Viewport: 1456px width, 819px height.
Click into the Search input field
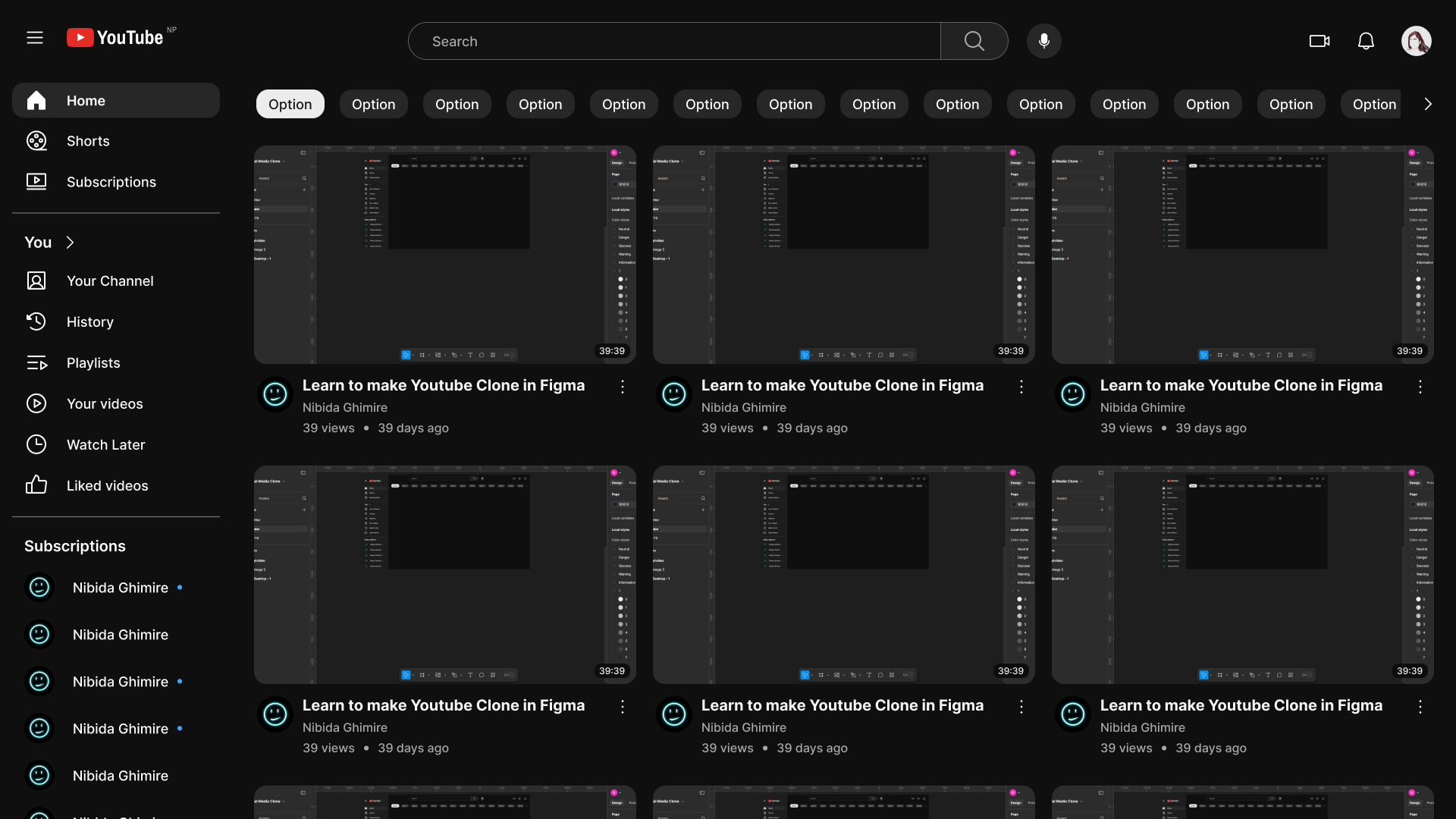tap(675, 41)
